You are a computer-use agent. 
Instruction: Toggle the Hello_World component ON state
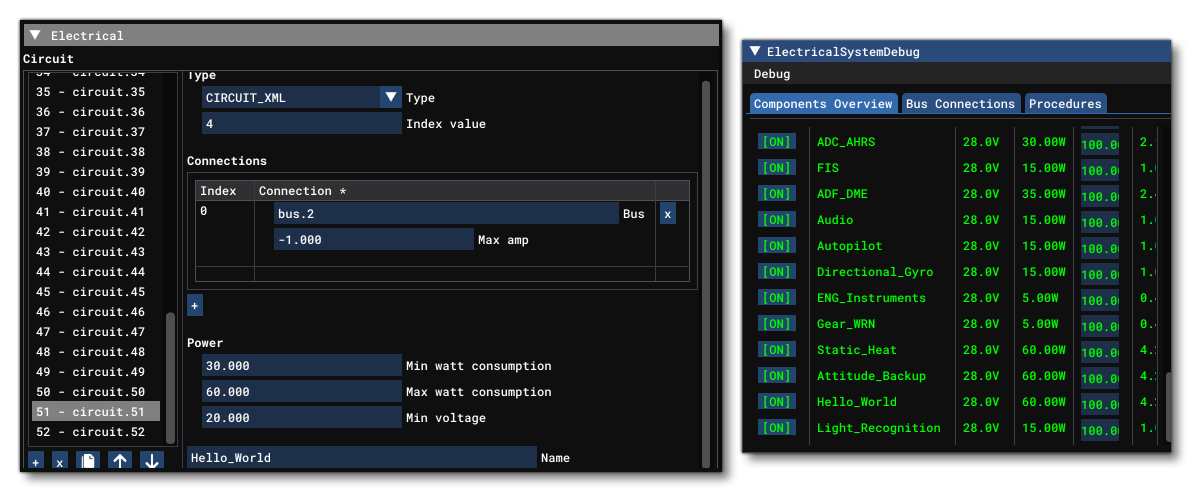[776, 402]
